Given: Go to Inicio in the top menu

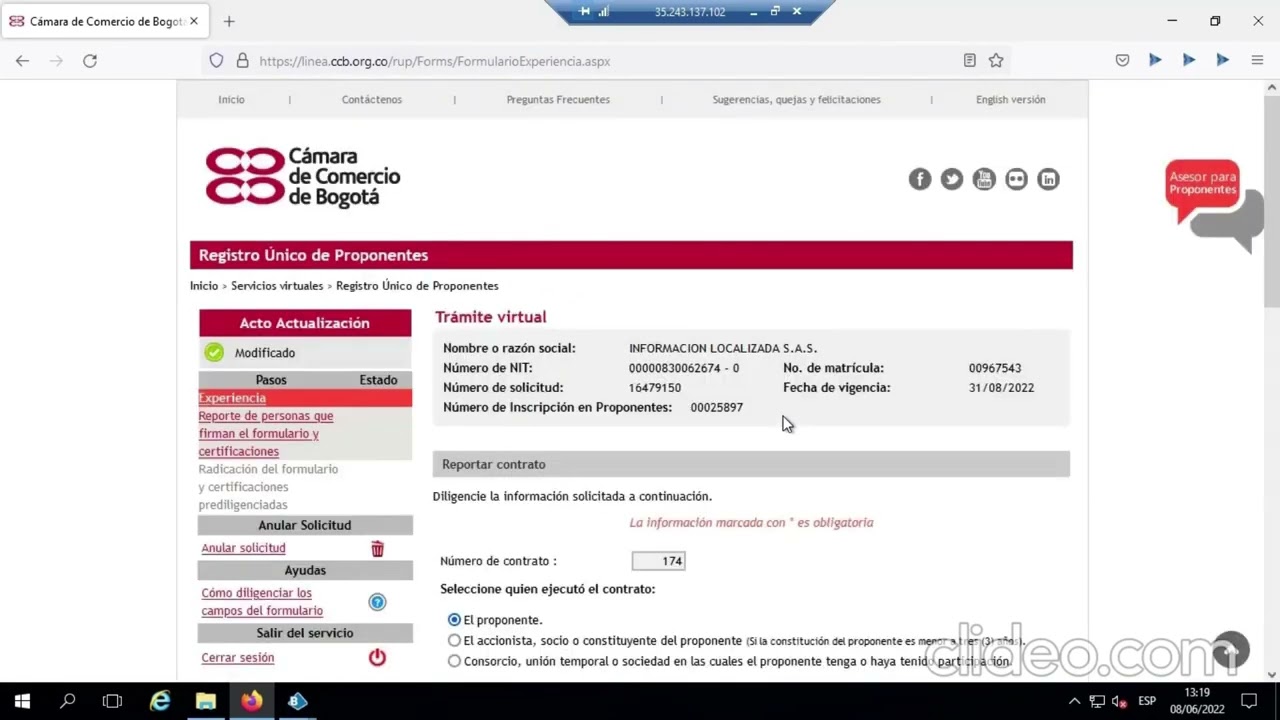Looking at the screenshot, I should [231, 99].
